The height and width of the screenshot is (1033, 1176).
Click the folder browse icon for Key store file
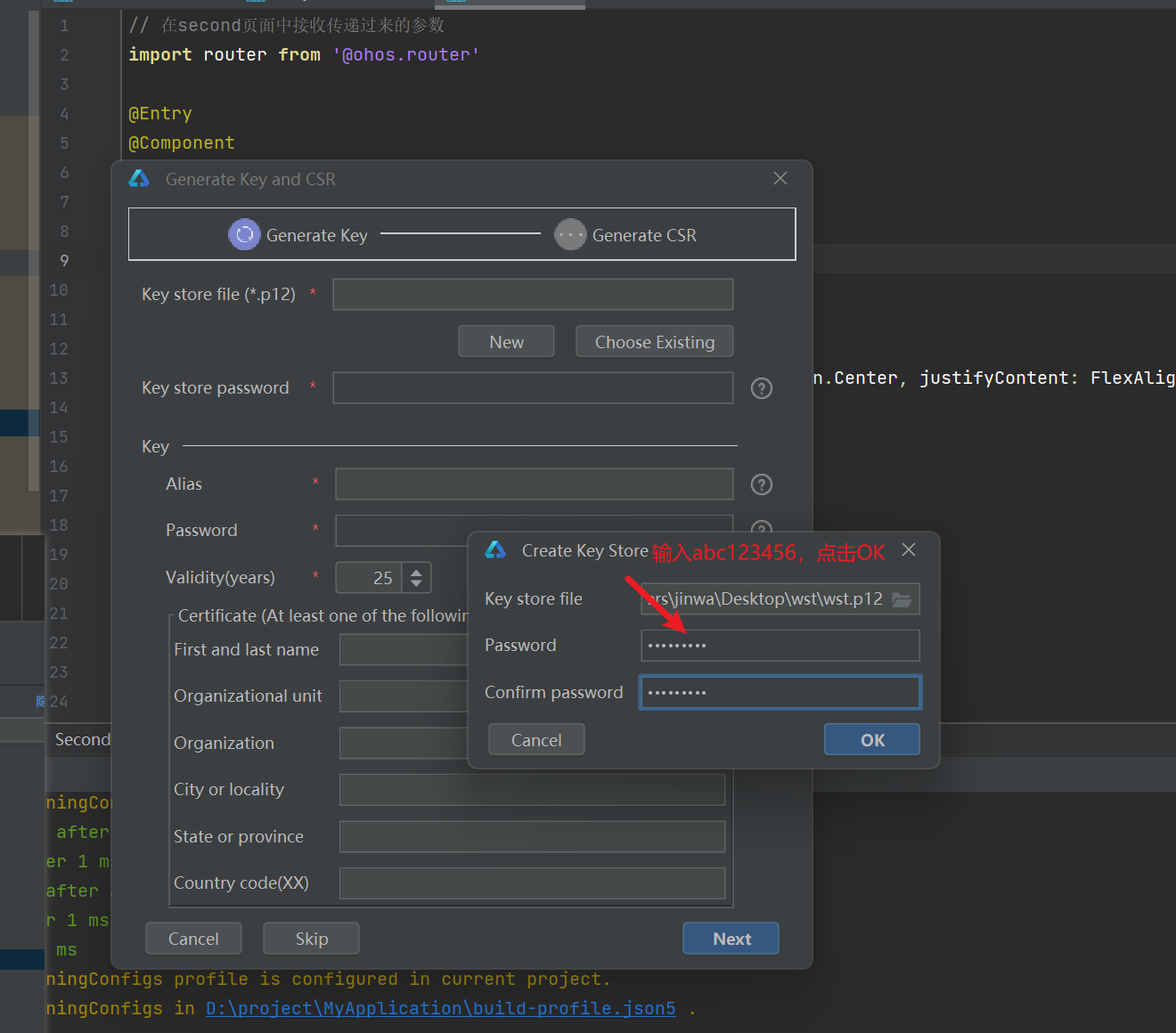coord(902,599)
